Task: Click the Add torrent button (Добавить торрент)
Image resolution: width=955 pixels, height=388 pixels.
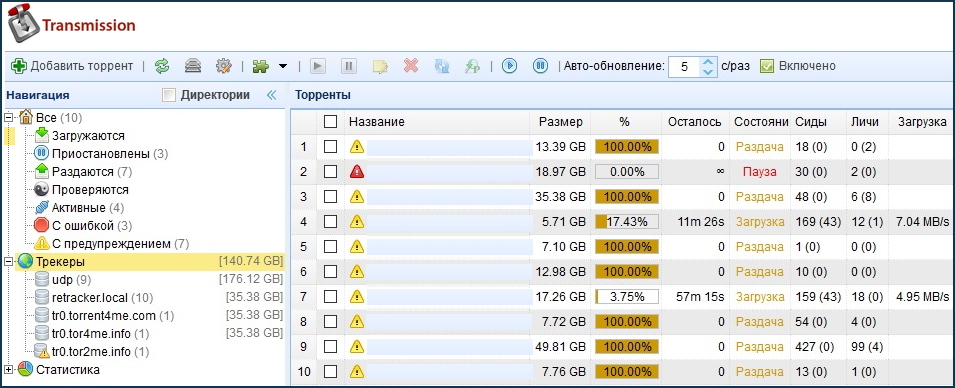Action: coord(72,66)
